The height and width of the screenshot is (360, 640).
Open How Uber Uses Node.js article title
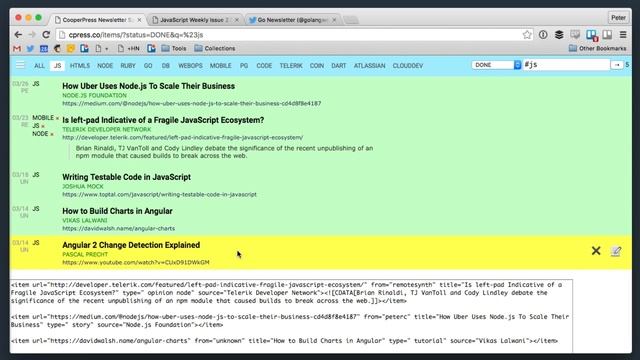pyautogui.click(x=149, y=86)
